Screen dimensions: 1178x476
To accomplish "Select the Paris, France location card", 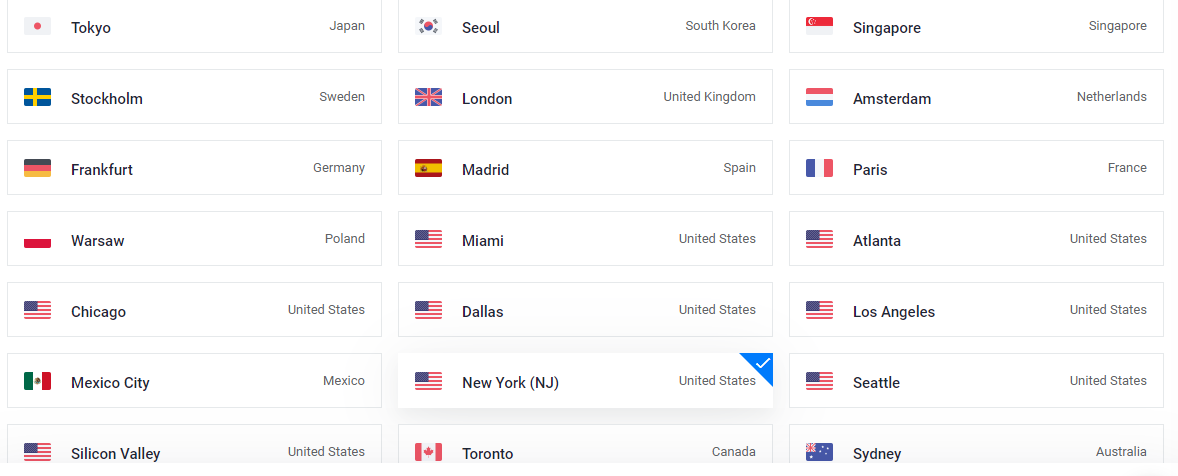I will (x=976, y=168).
